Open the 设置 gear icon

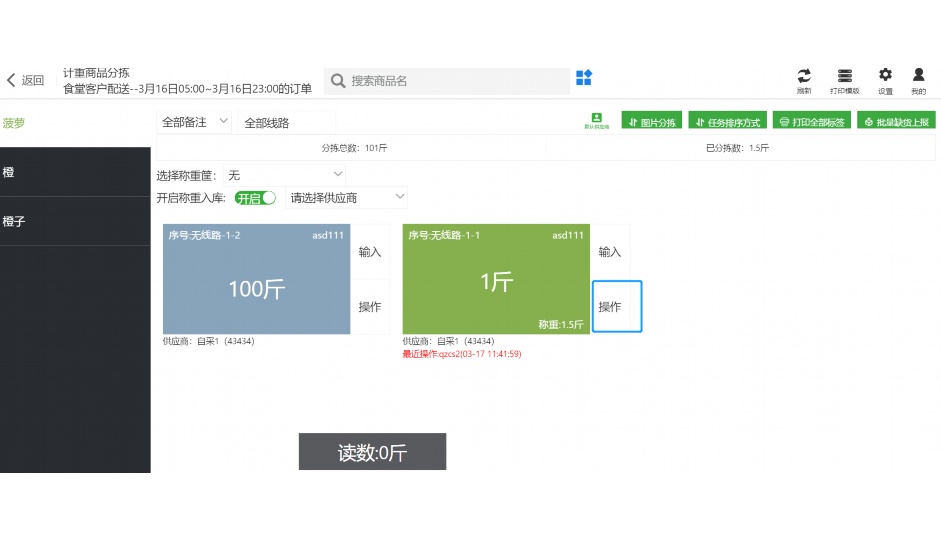885,79
